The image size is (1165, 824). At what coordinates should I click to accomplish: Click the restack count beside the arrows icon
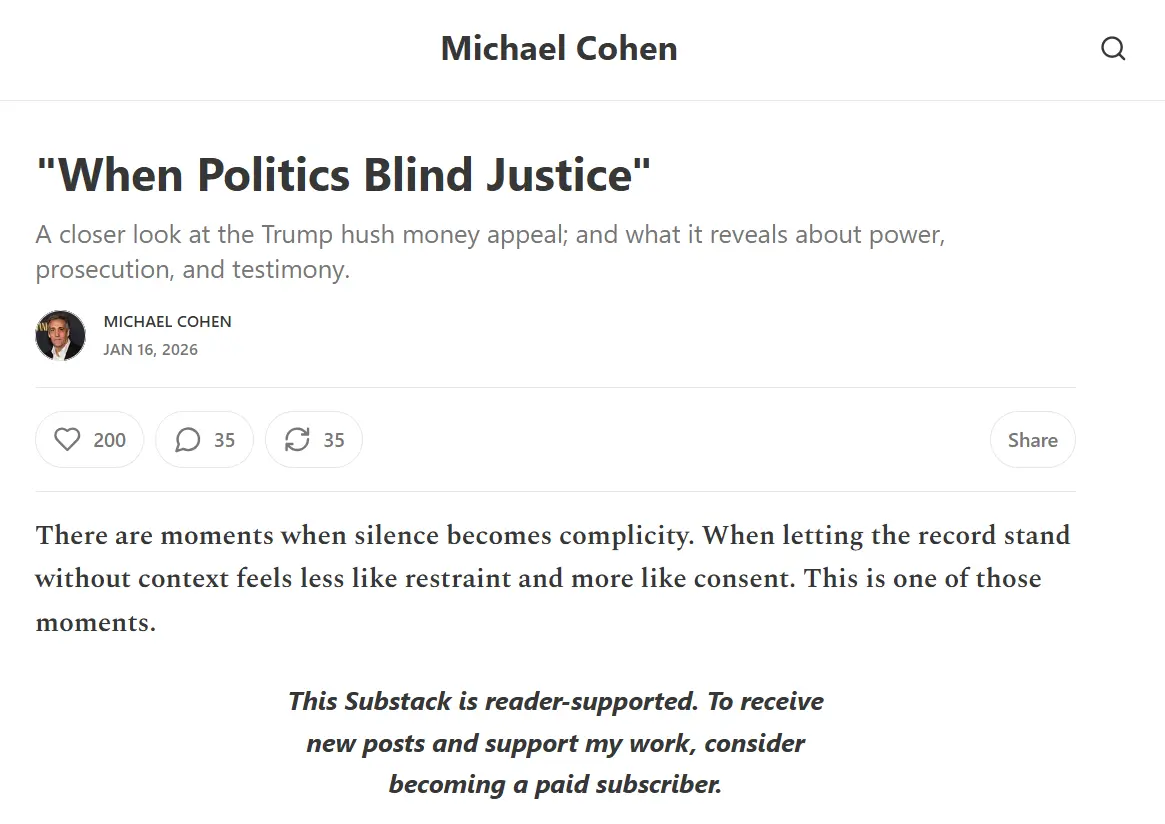click(334, 440)
